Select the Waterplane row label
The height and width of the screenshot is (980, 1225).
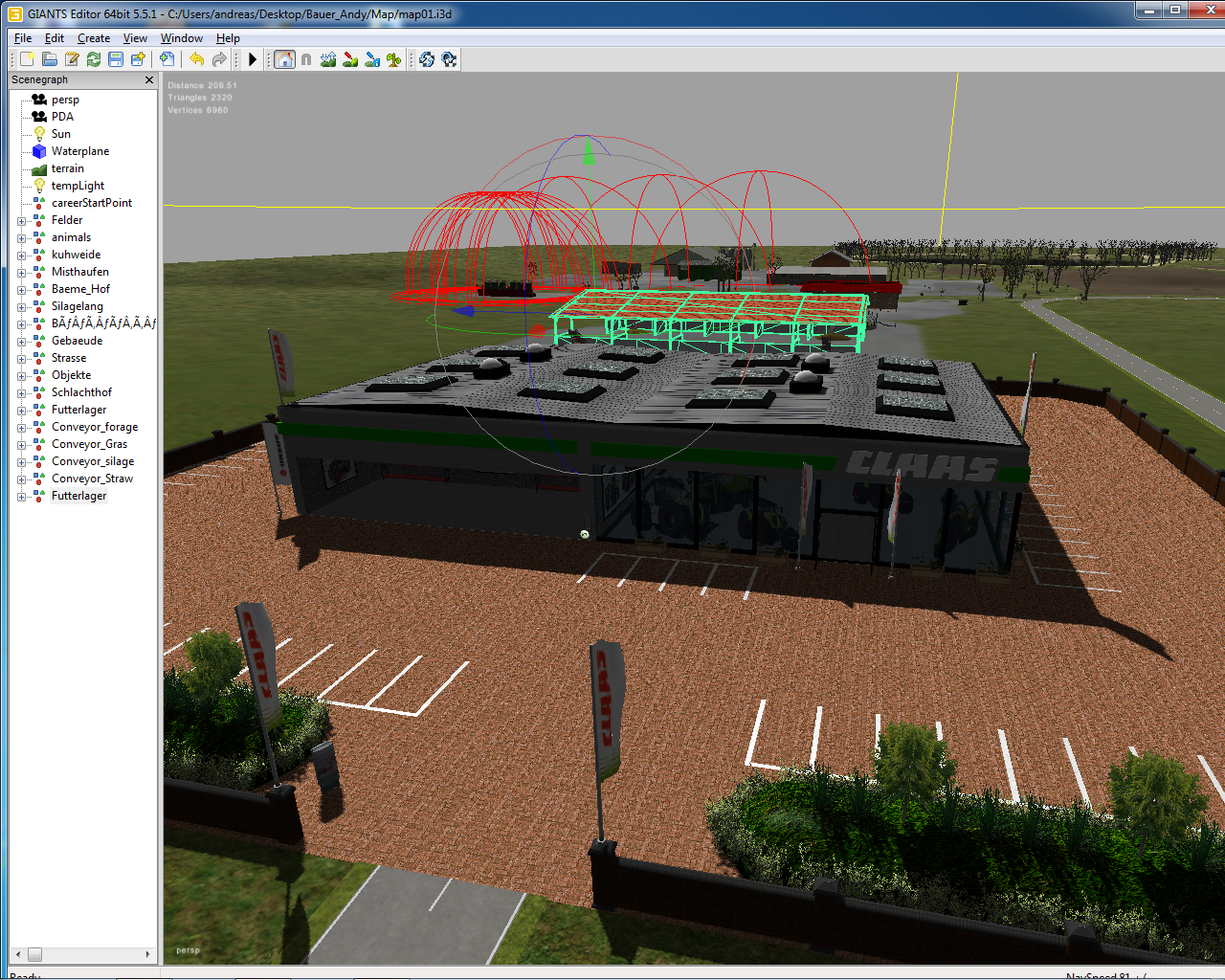click(x=80, y=151)
